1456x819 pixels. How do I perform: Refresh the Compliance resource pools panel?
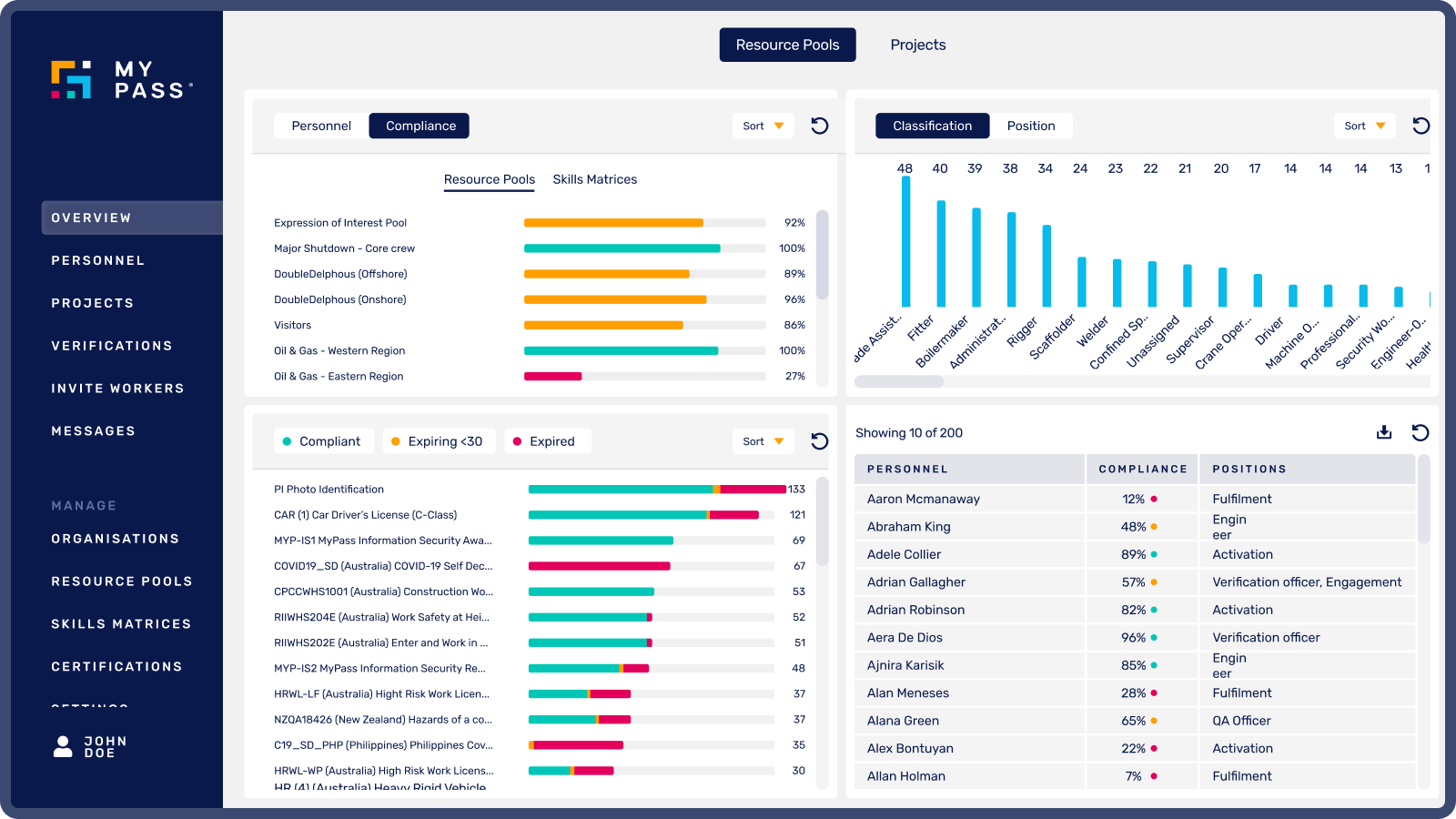[819, 126]
